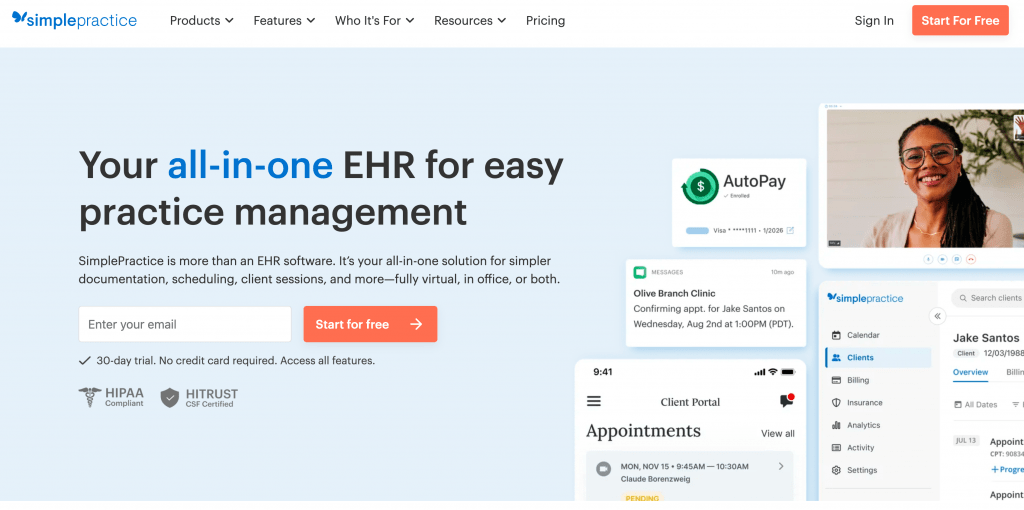
Task: Open the All Dates filter
Action: 976,405
